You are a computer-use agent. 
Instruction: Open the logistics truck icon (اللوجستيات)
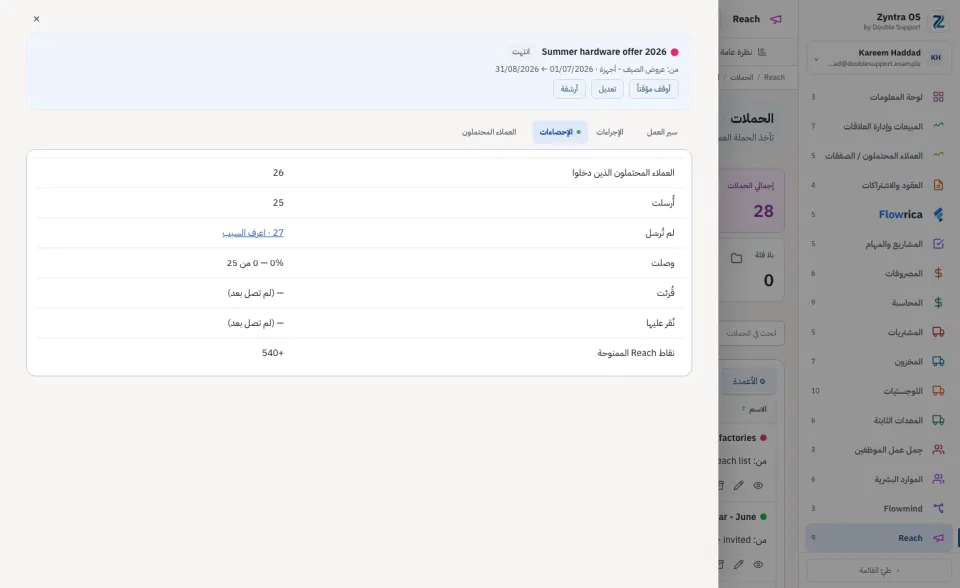938,391
